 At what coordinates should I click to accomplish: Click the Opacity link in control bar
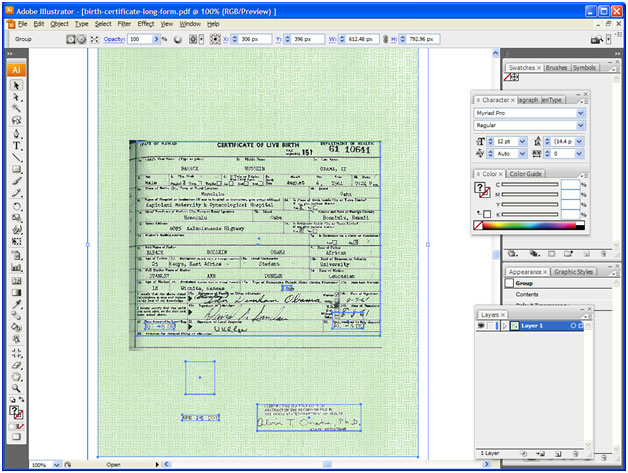(x=113, y=39)
